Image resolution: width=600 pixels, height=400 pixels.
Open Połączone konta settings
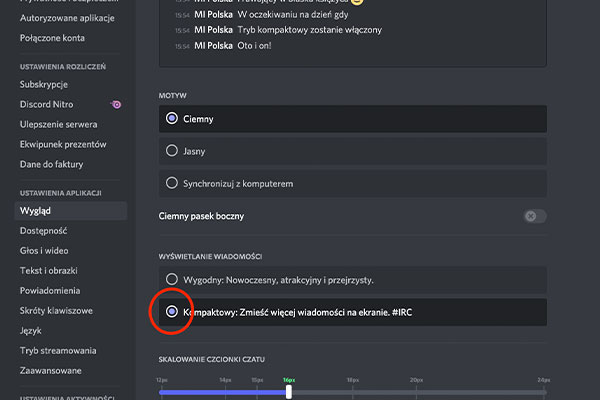[54, 38]
